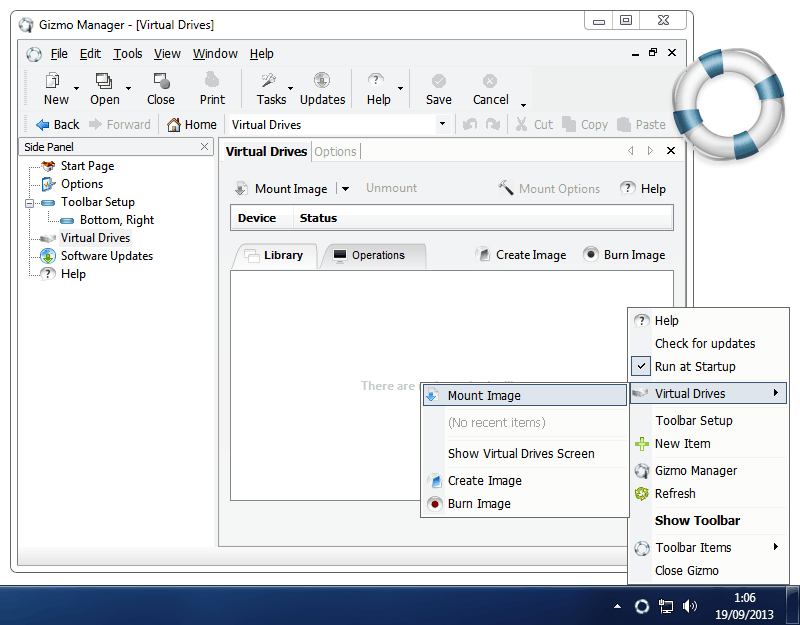Click the Unmount button
Screen dimensions: 800x625
pos(391,188)
